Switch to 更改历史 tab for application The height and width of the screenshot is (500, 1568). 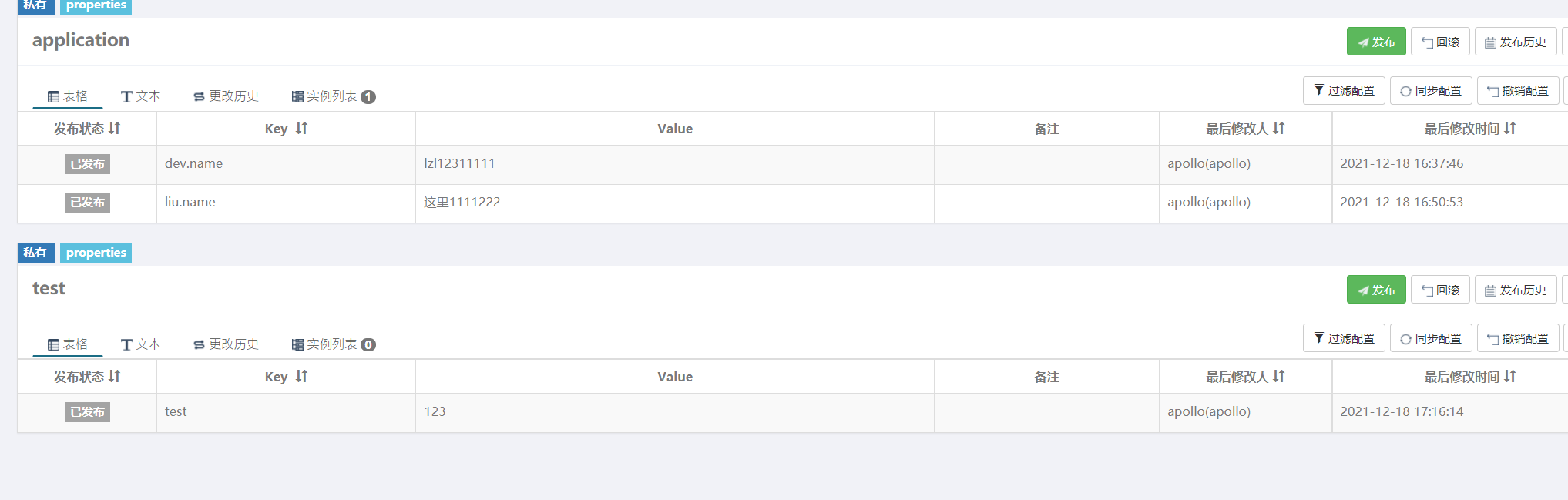pyautogui.click(x=226, y=96)
